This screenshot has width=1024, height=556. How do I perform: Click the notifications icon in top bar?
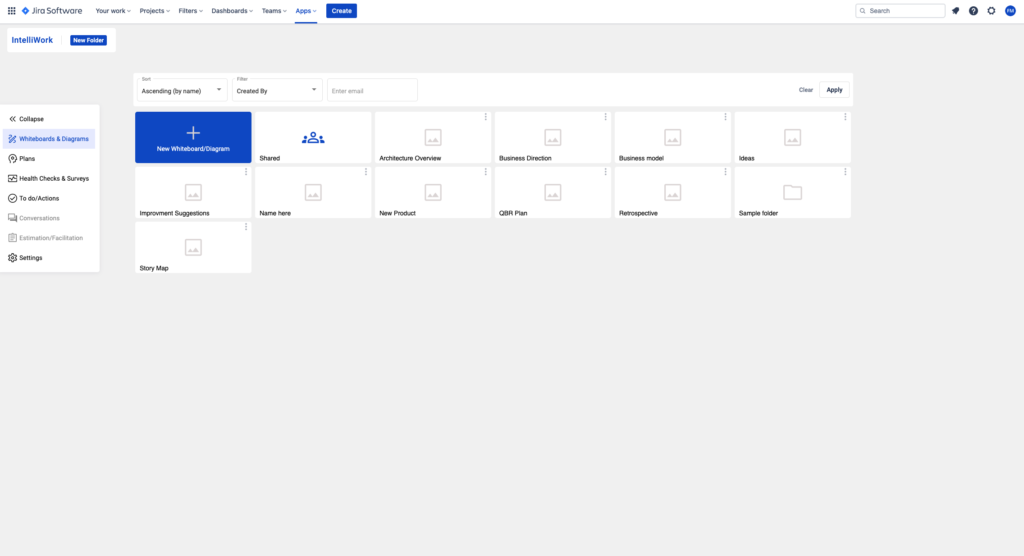point(955,11)
